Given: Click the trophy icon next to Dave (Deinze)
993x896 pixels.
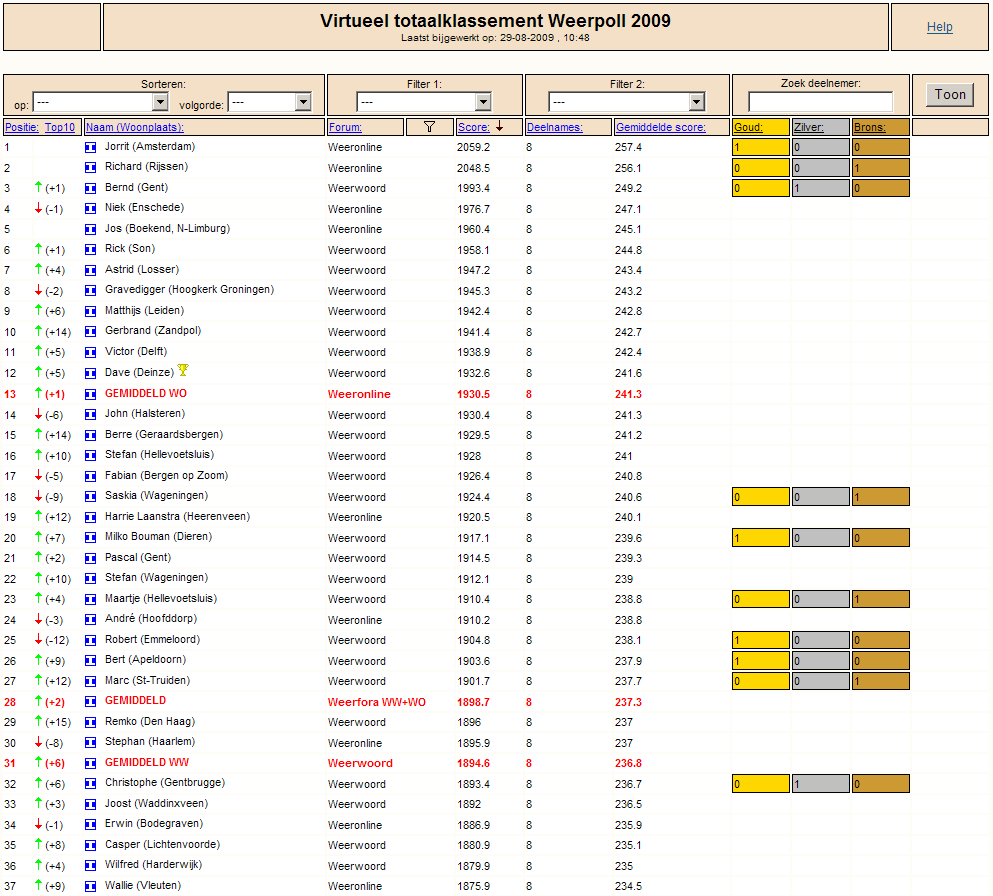Looking at the screenshot, I should pyautogui.click(x=183, y=370).
